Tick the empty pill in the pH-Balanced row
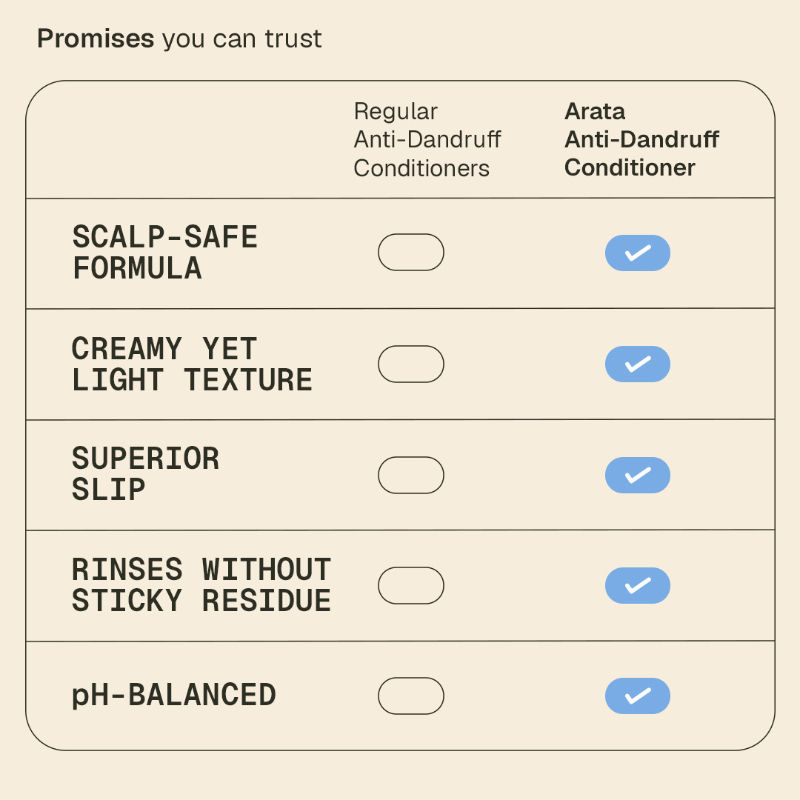The height and width of the screenshot is (800, 800). (410, 696)
